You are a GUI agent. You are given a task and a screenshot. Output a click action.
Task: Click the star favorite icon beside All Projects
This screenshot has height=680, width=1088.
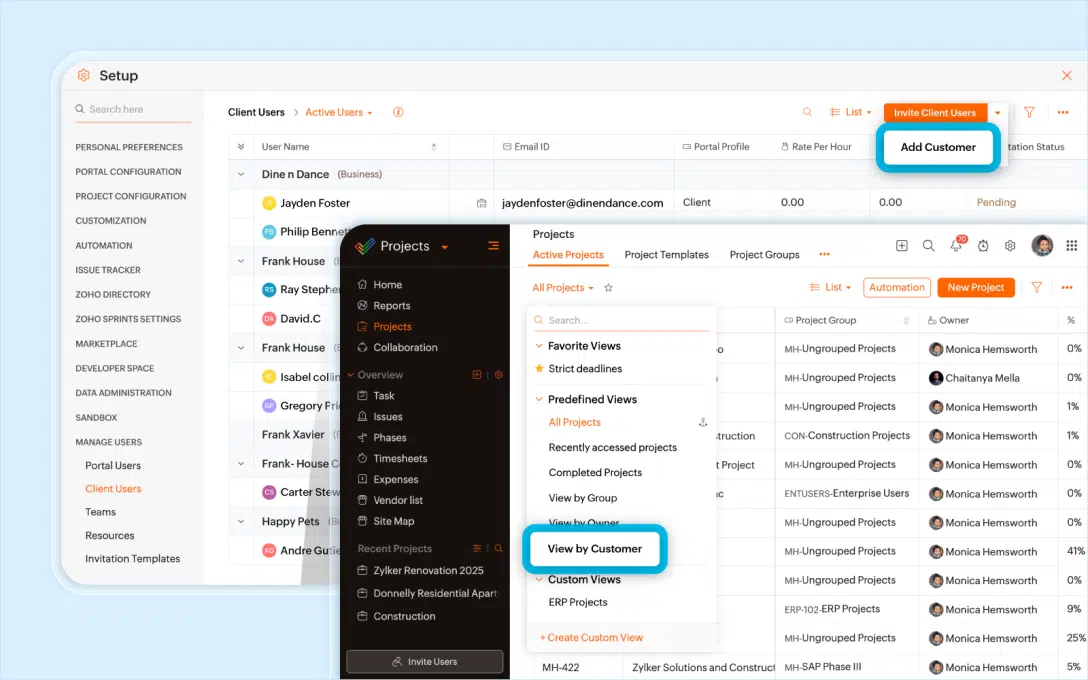609,287
